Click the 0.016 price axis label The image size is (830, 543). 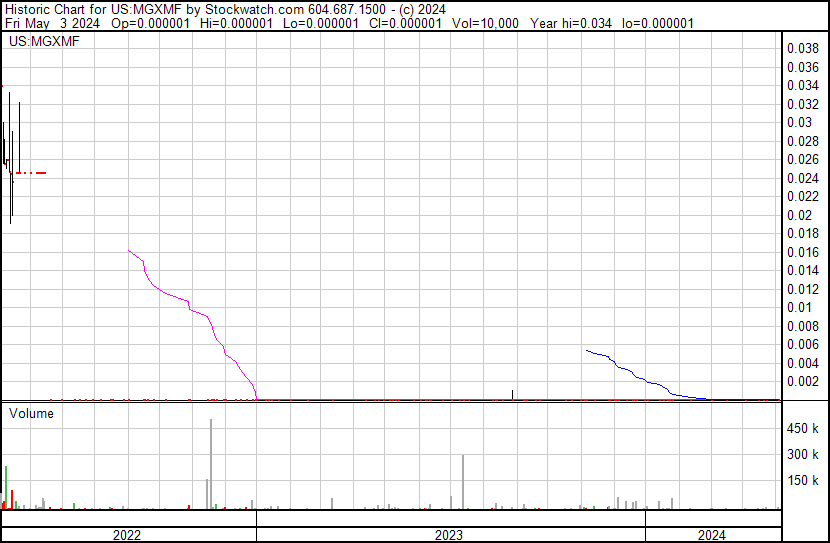click(x=802, y=252)
